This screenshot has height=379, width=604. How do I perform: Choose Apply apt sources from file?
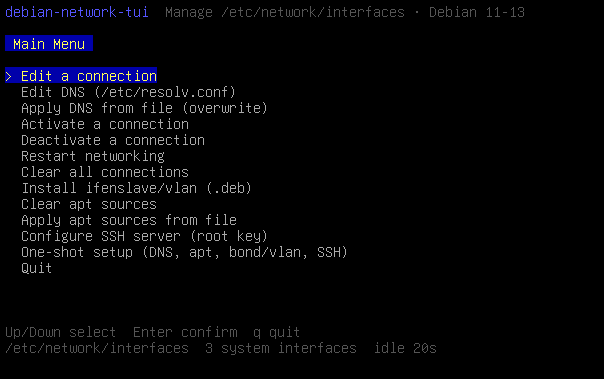click(x=129, y=220)
